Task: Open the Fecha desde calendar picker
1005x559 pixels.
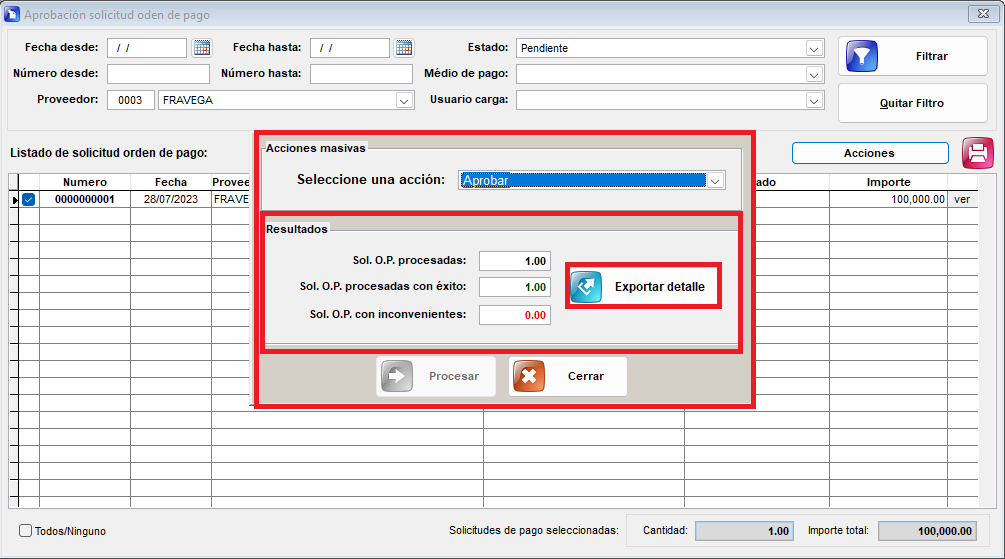Action: [x=202, y=47]
